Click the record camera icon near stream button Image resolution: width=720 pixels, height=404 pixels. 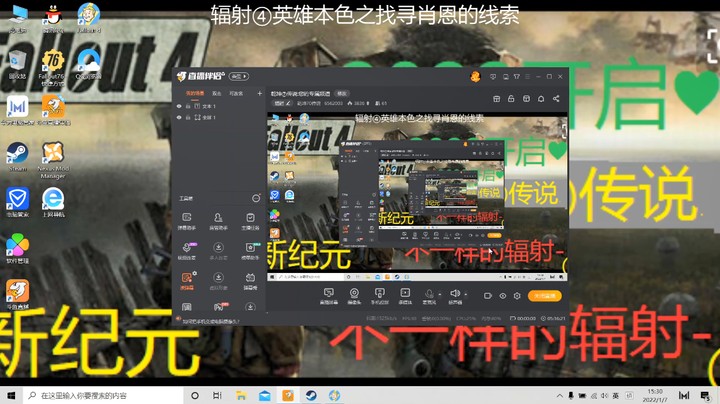(488, 296)
